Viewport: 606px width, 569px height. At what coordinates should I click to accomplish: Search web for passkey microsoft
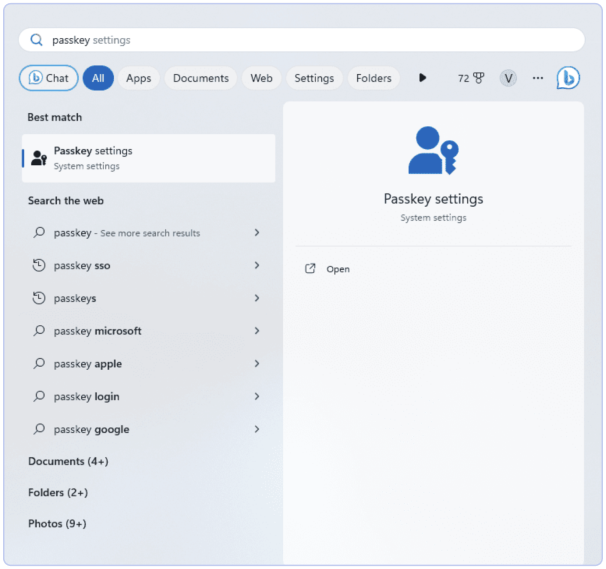point(146,330)
